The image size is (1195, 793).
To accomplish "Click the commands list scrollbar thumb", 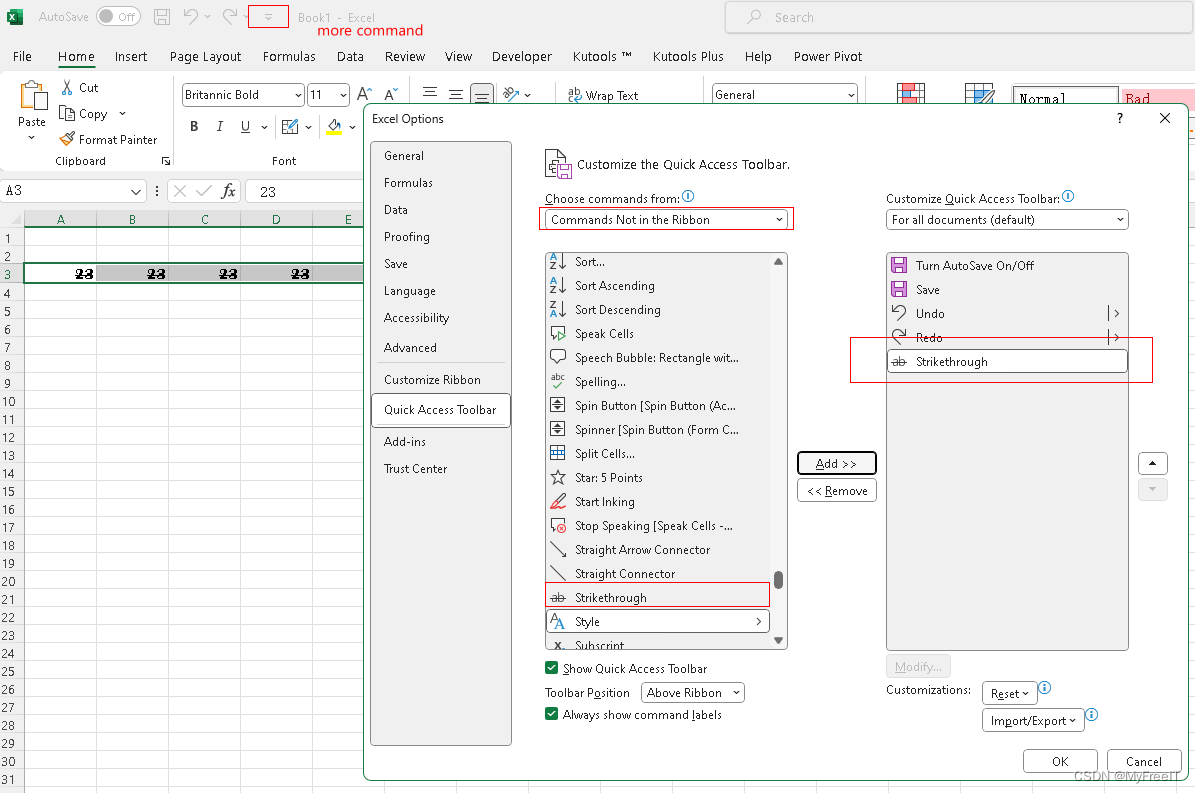I will tap(778, 580).
